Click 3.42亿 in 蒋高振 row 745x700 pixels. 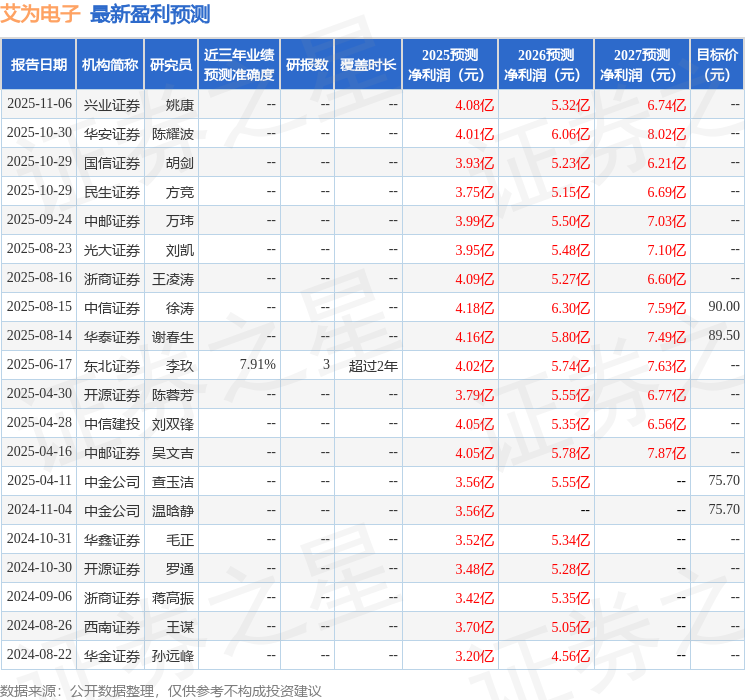(475, 598)
